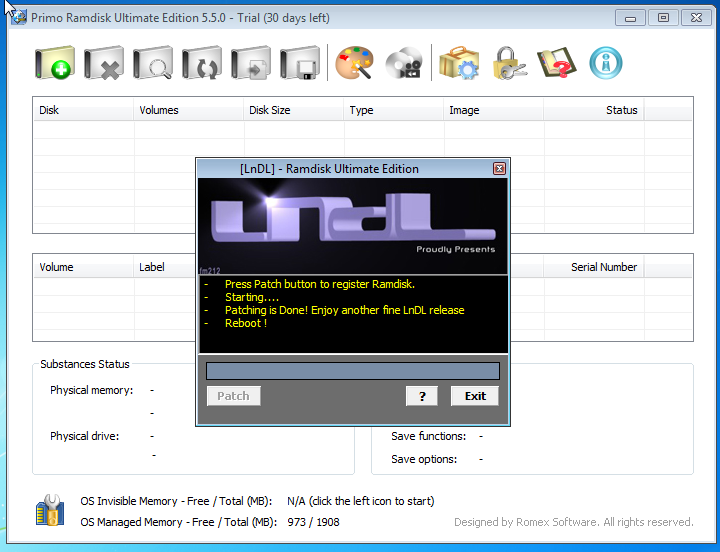Click the Image column header
This screenshot has width=720, height=552.
click(x=494, y=110)
